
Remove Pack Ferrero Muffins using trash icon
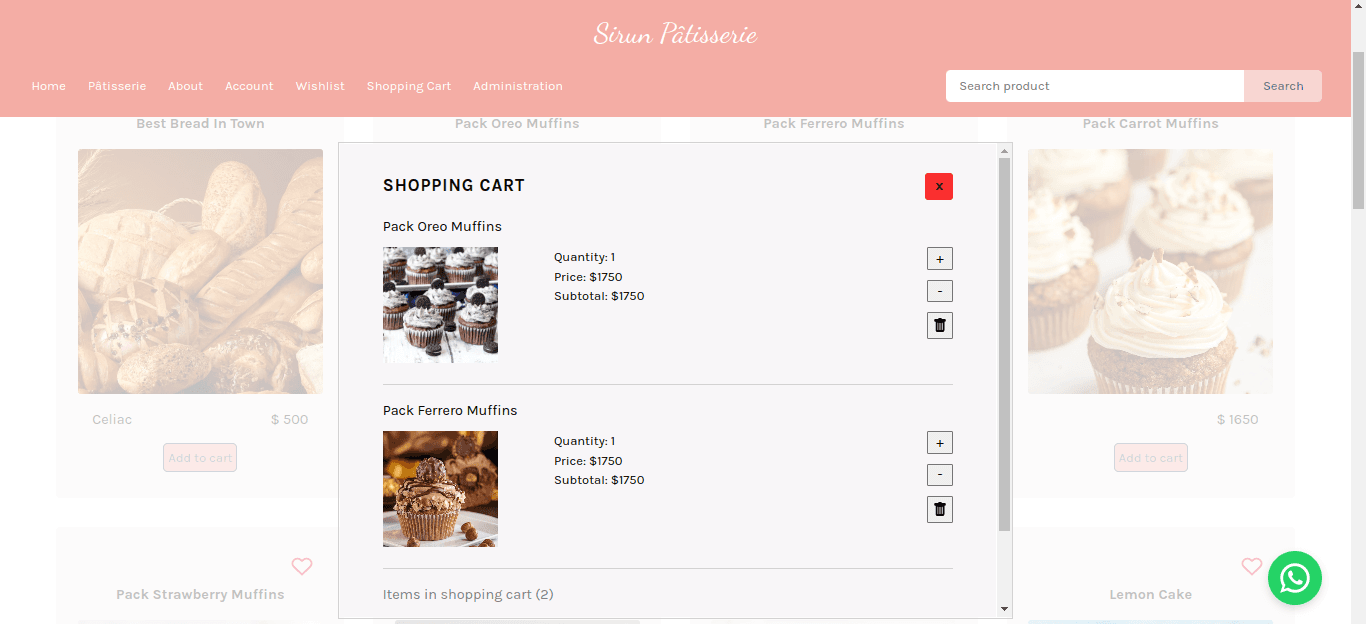pos(939,509)
